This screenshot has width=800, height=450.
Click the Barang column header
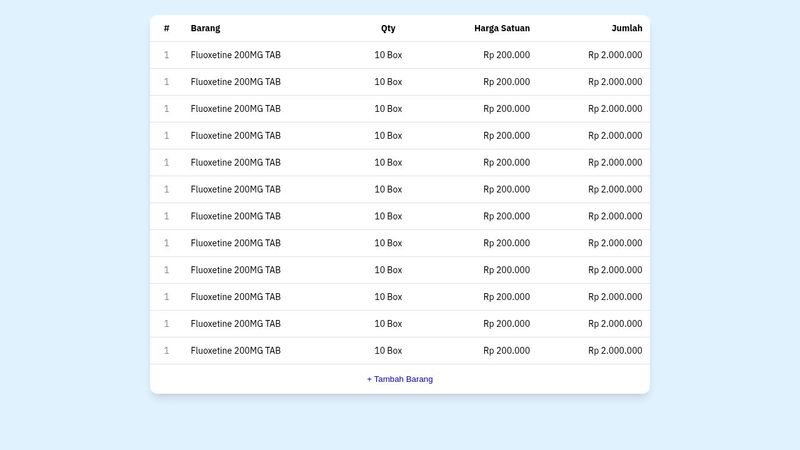[x=205, y=28]
